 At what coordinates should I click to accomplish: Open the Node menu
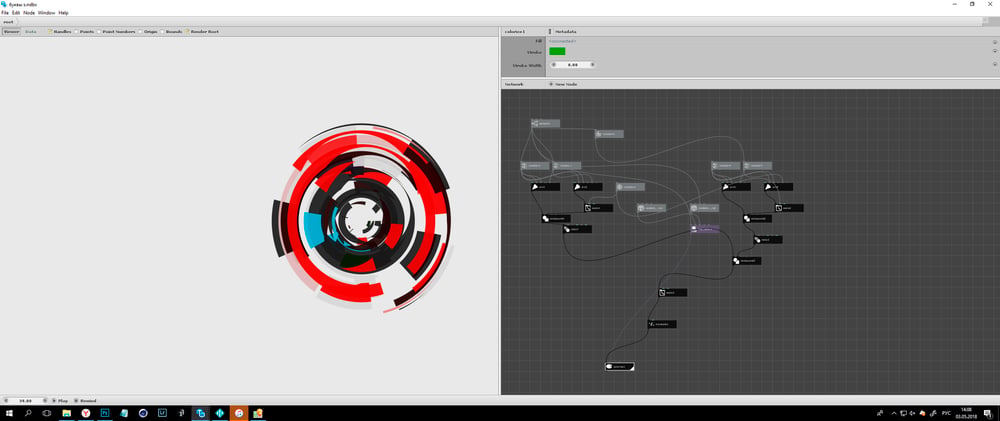(29, 13)
